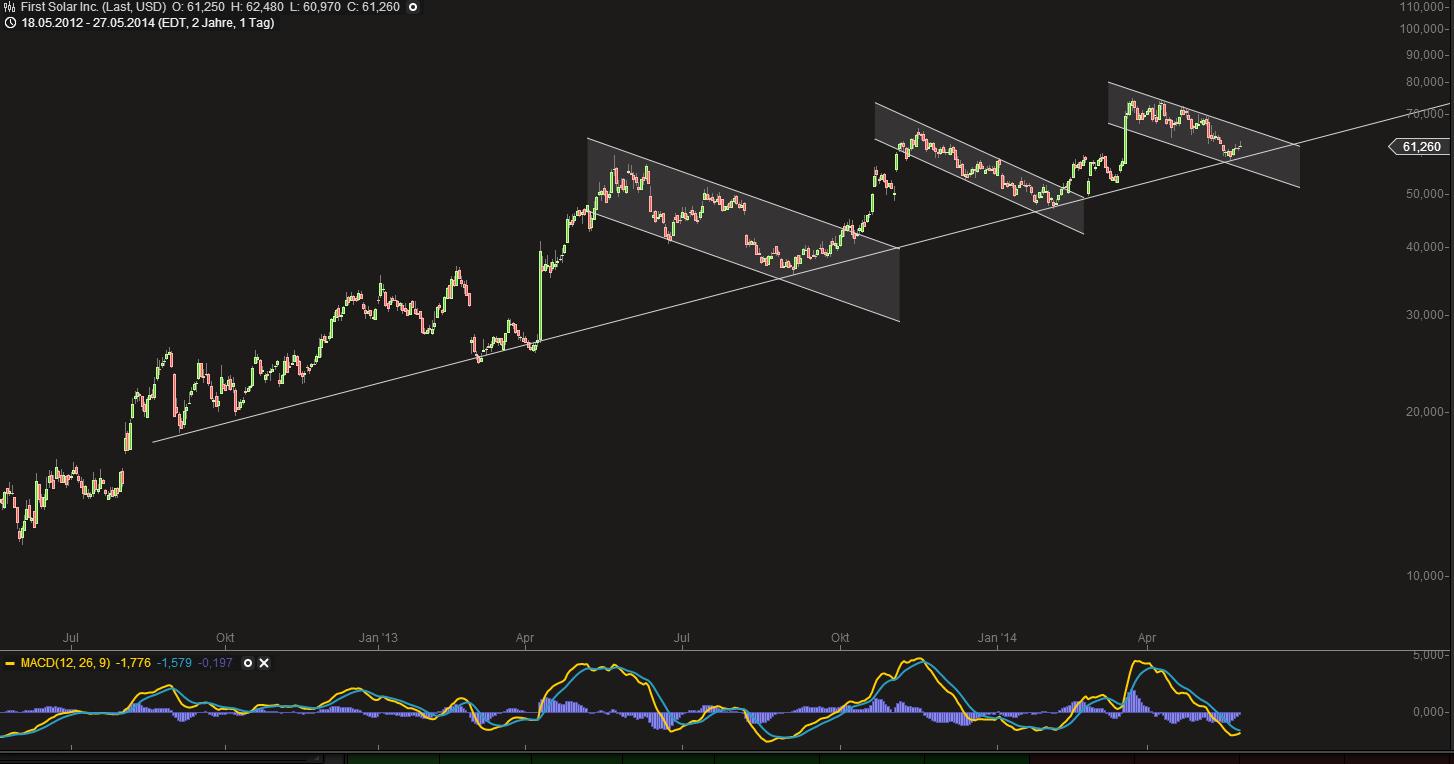Click the blue signal value -1,579
Image resolution: width=1454 pixels, height=764 pixels.
tap(174, 663)
